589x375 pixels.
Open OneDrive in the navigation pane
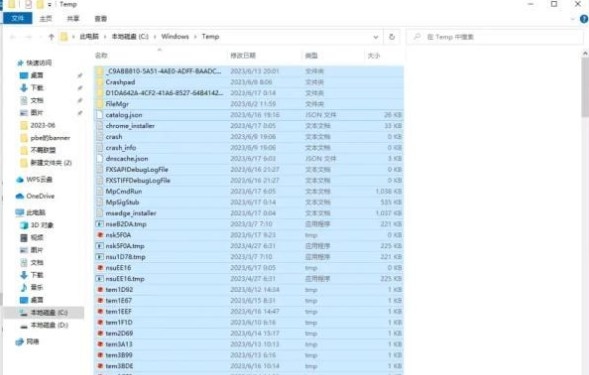pyautogui.click(x=40, y=196)
